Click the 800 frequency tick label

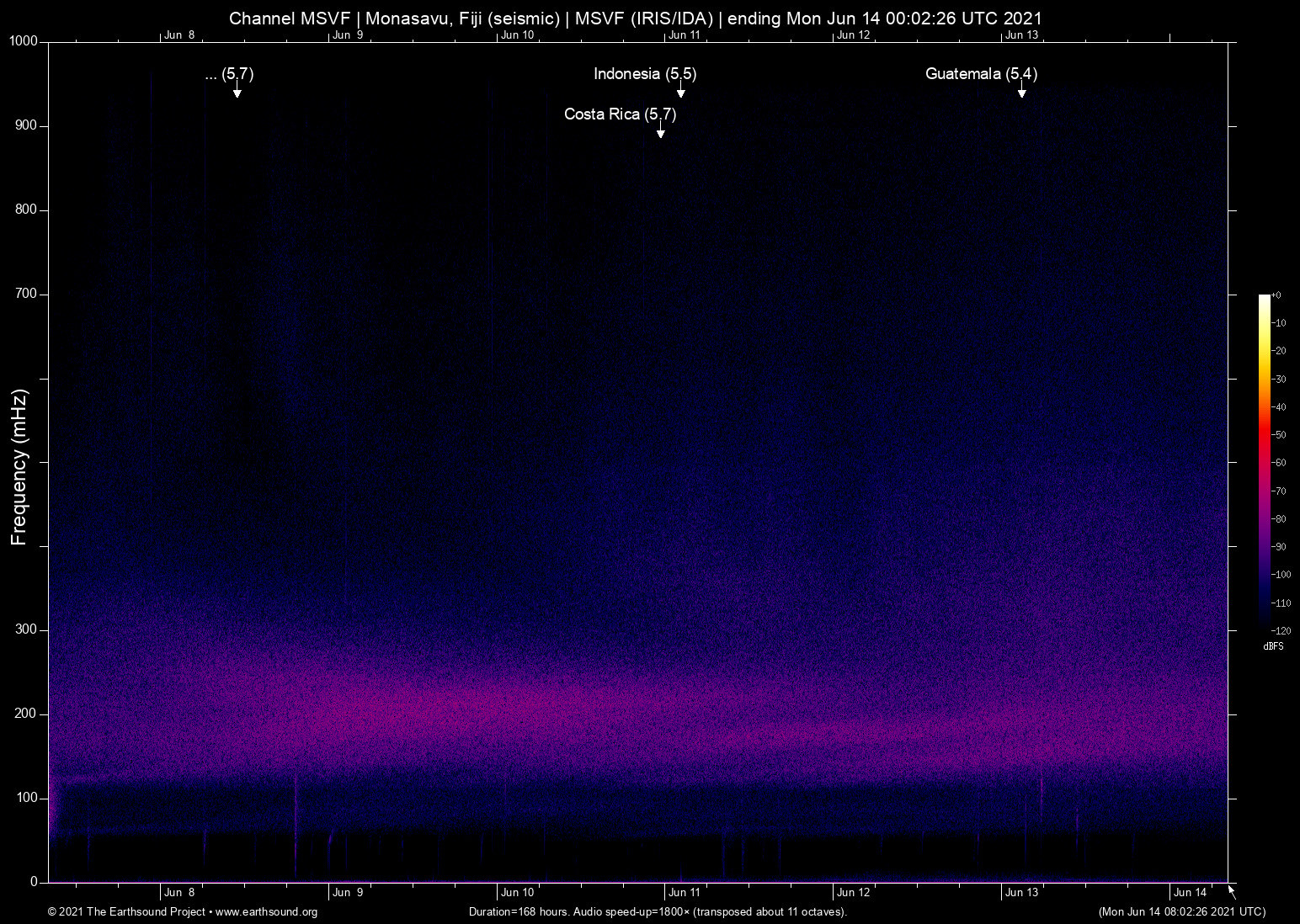pyautogui.click(x=27, y=210)
